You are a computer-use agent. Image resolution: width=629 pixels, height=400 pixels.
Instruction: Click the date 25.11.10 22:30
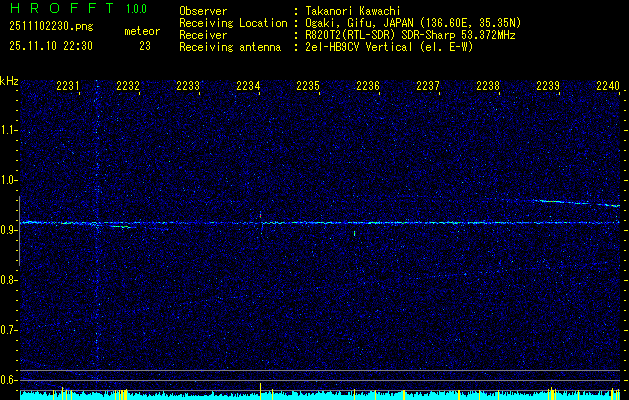point(51,46)
